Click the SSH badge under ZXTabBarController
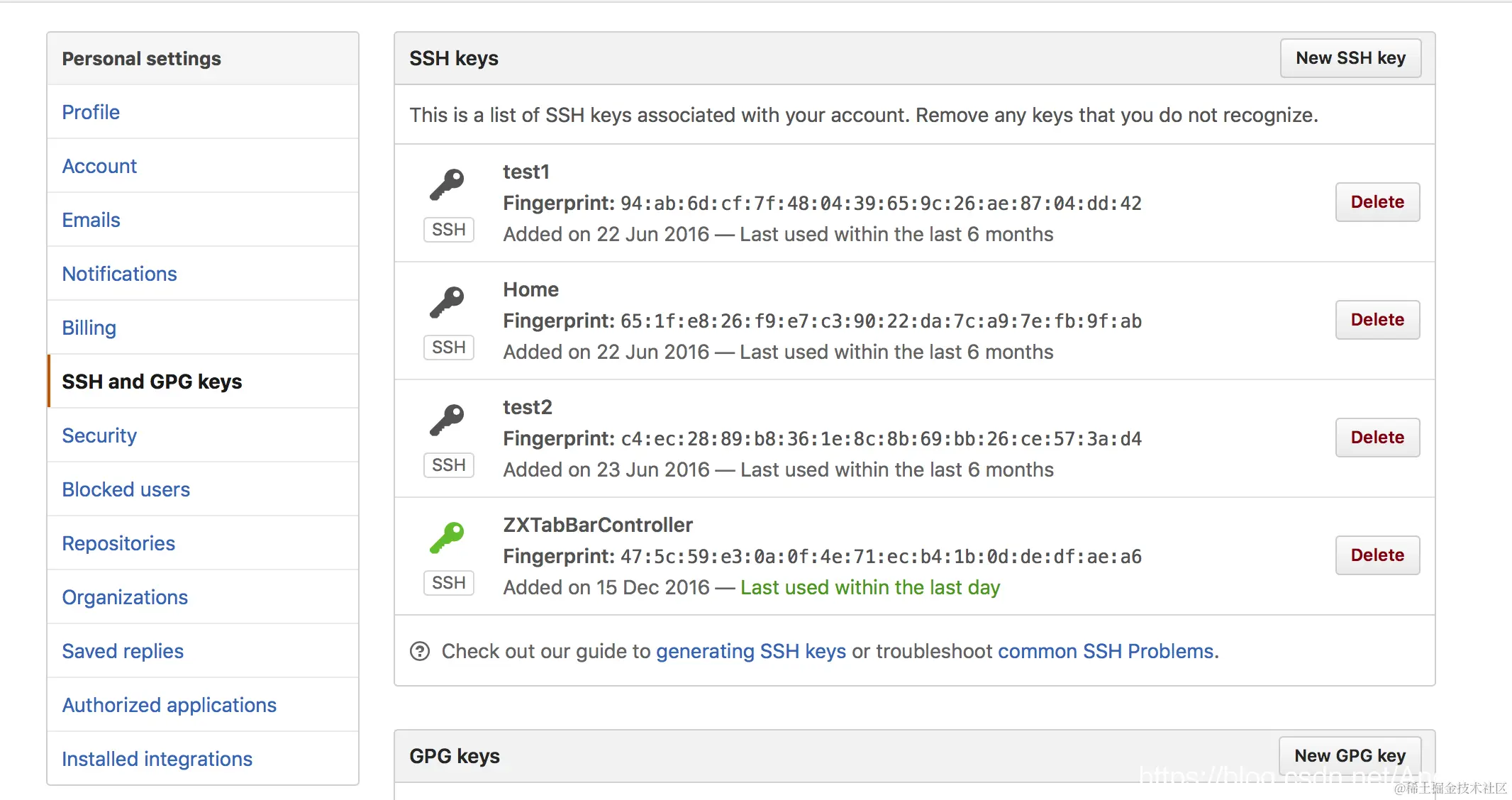The height and width of the screenshot is (800, 1512). [x=449, y=583]
